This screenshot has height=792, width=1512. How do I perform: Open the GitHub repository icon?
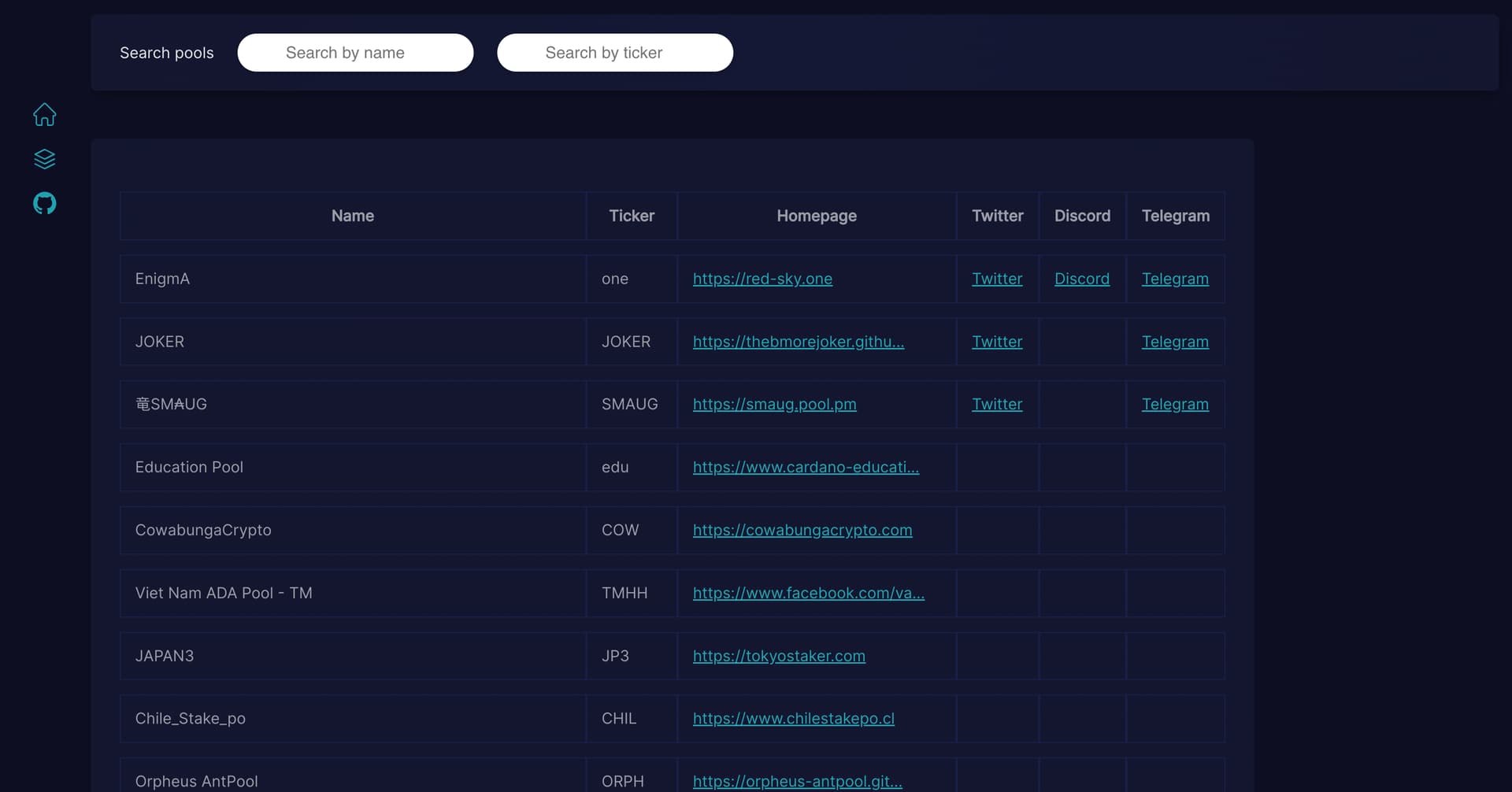click(x=45, y=202)
